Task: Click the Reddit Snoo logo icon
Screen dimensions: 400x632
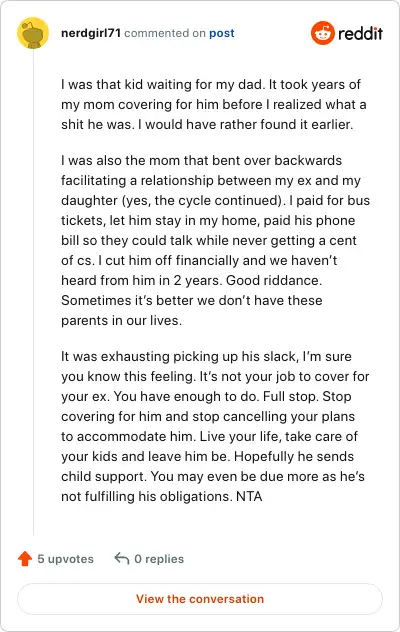Action: point(323,33)
